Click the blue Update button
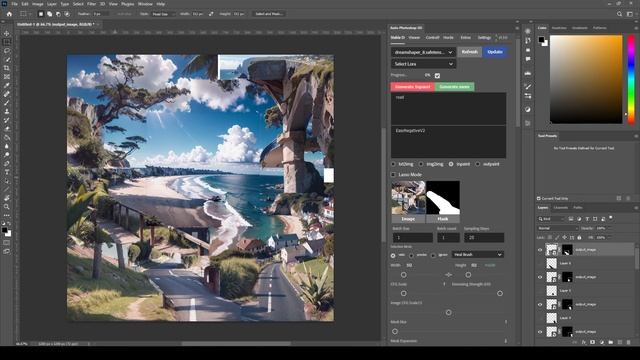Image resolution: width=640 pixels, height=360 pixels. 495,52
